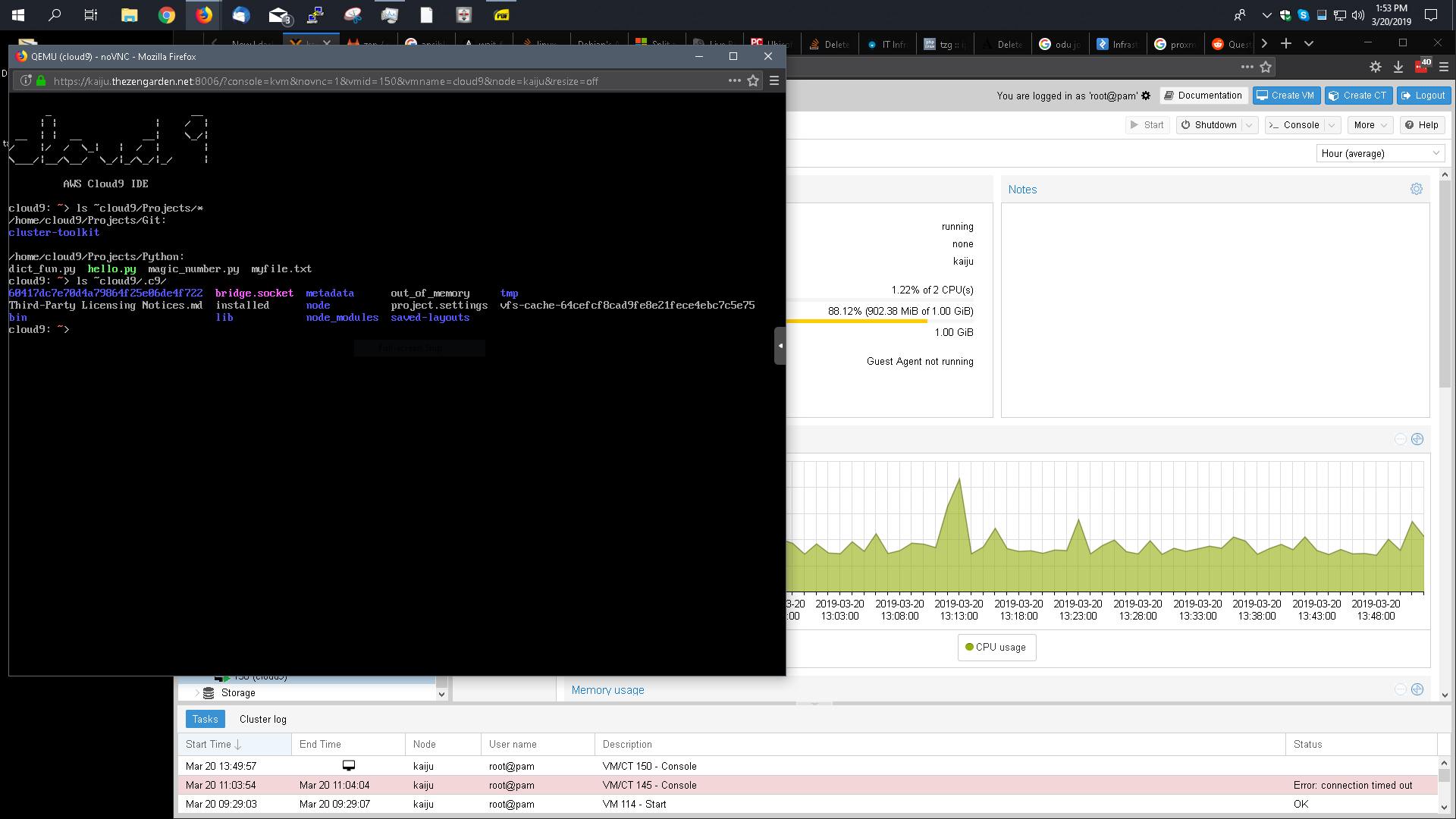Open the yellow PDF app on taskbar
The height and width of the screenshot is (819, 1456).
[501, 14]
